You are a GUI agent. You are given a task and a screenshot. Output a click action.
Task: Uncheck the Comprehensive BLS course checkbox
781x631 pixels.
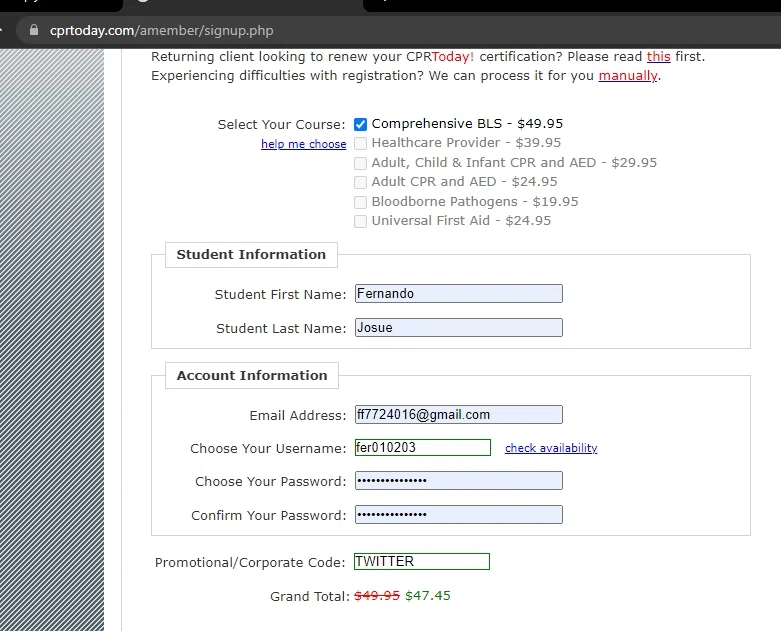point(360,124)
